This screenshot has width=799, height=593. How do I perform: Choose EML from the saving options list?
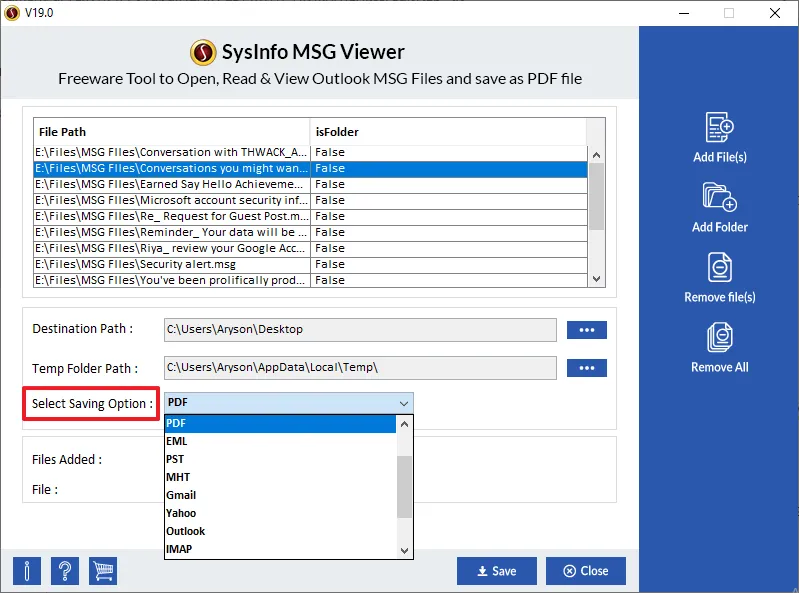[x=177, y=441]
